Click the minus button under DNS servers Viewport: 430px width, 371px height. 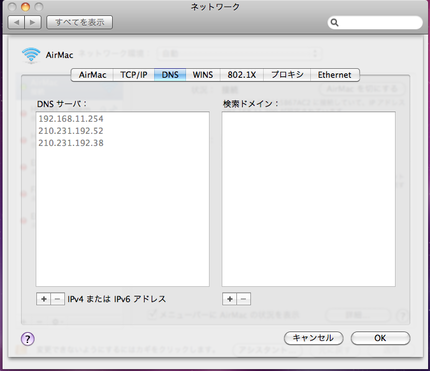[57, 299]
